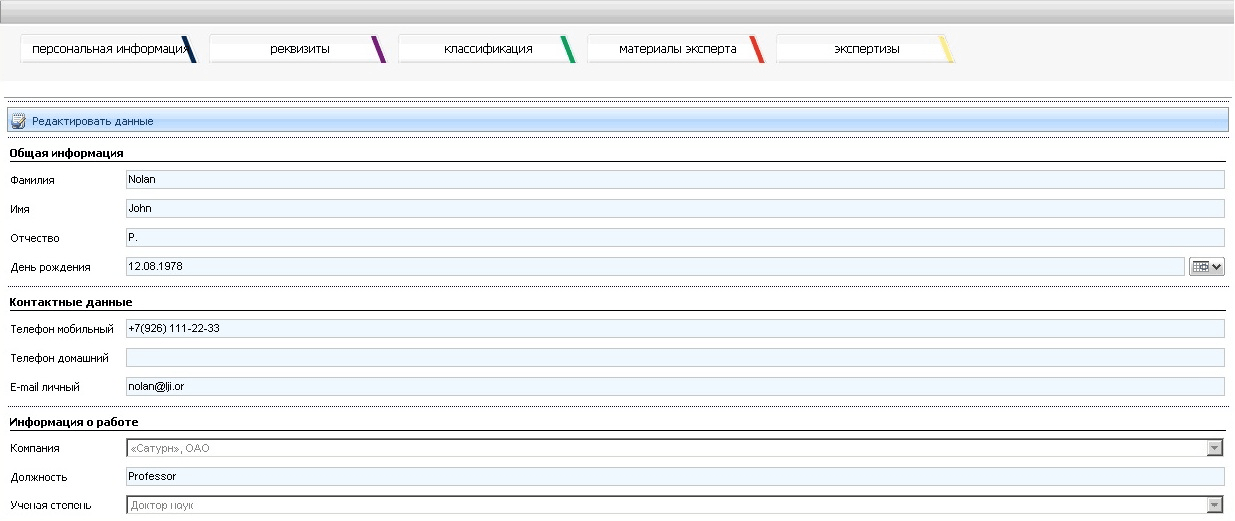Focus the Отчество field
1235x521 pixels.
pyautogui.click(x=675, y=238)
